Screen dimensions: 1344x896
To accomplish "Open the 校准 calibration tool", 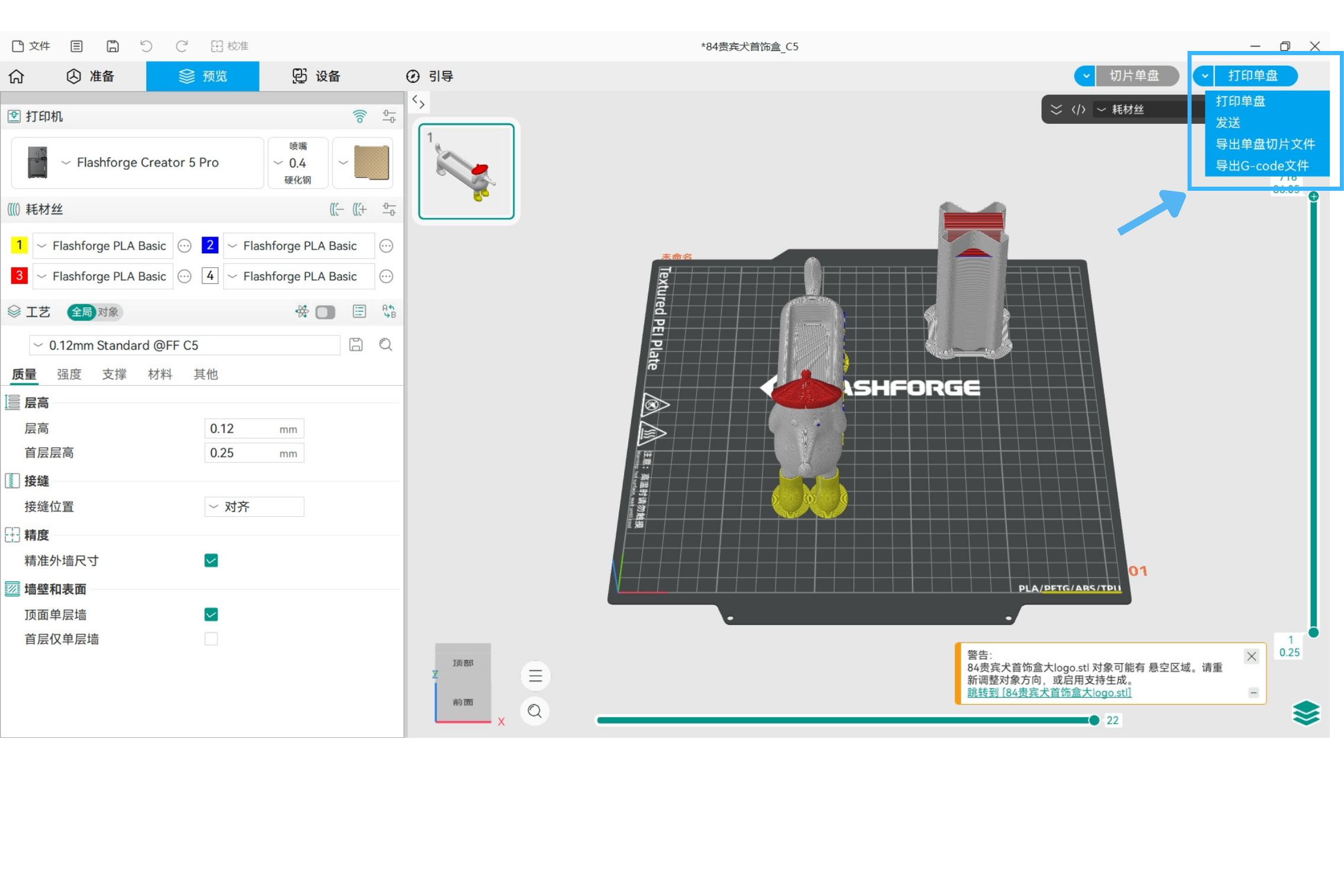I will pyautogui.click(x=230, y=46).
